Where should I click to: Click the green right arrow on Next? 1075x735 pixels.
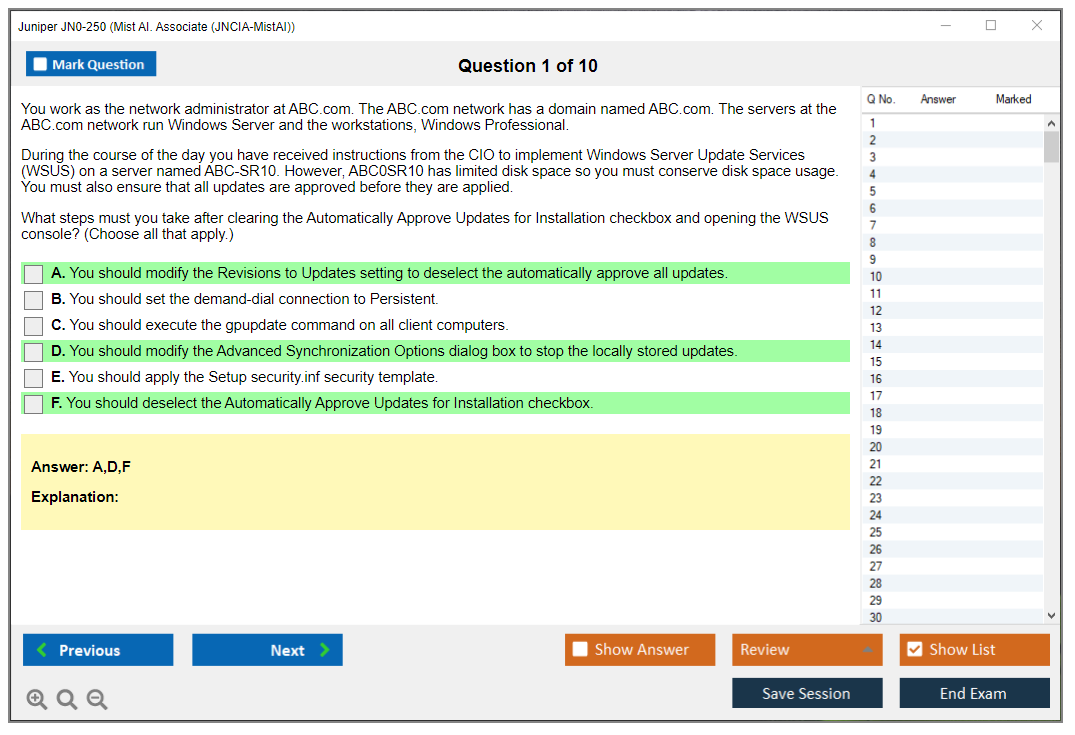click(324, 650)
